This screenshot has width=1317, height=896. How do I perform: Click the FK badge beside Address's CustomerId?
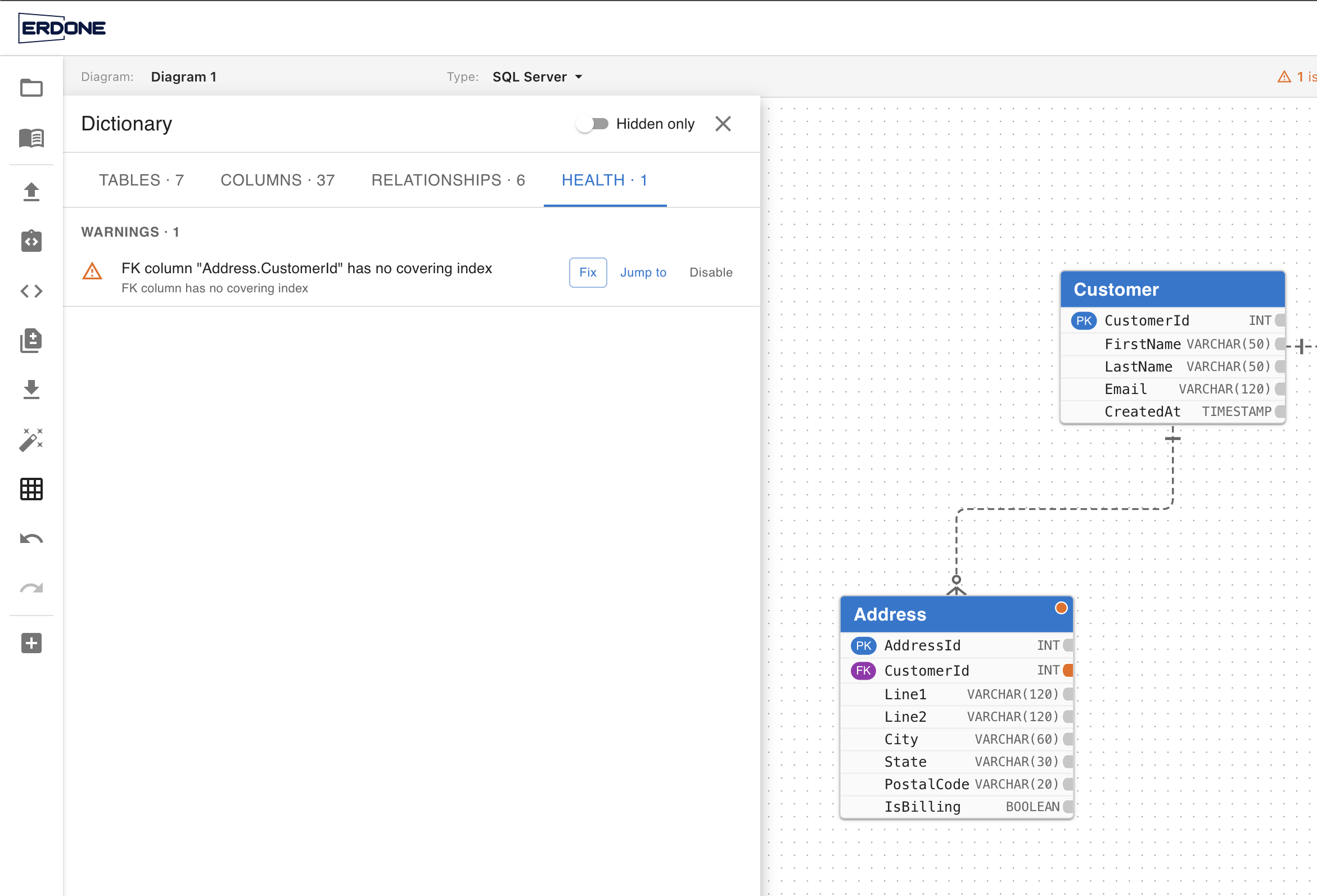pyautogui.click(x=863, y=671)
